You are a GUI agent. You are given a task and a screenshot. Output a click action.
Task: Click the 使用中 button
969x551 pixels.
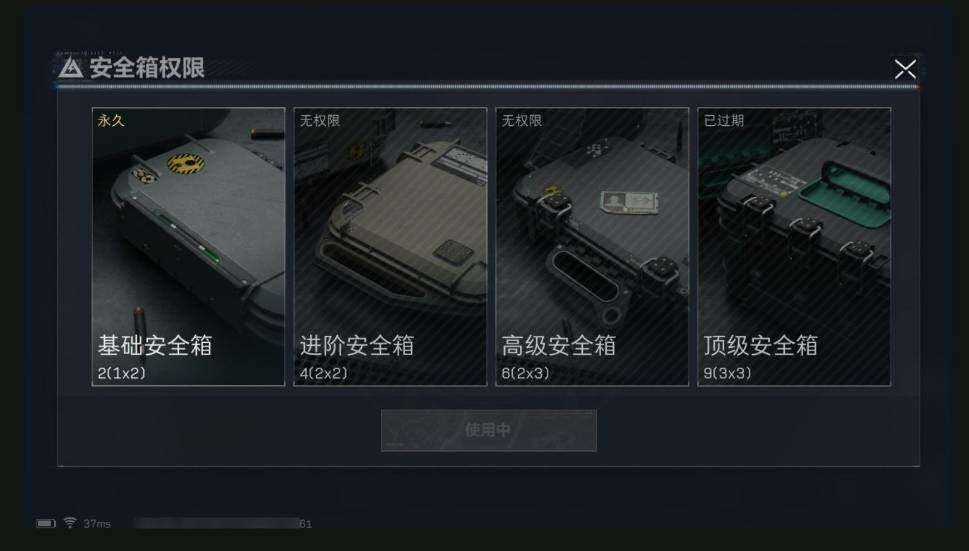(x=488, y=430)
